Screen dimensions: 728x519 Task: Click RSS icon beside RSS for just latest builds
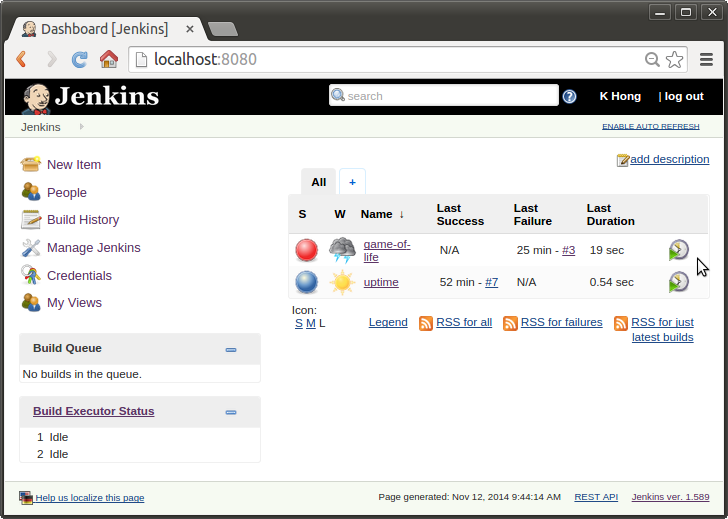click(621, 323)
